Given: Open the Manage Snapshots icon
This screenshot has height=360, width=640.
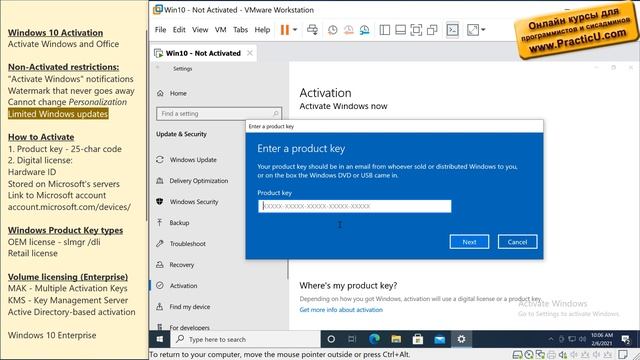Looking at the screenshot, I should (364, 30).
